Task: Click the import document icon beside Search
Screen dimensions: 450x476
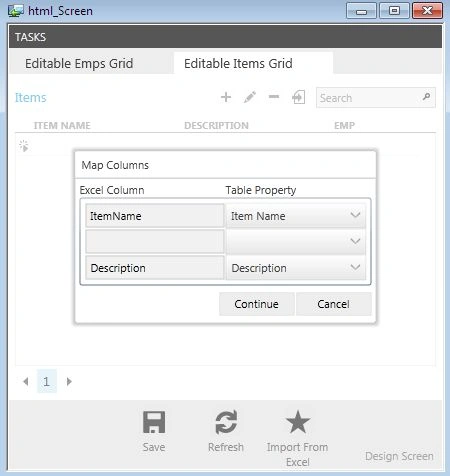Action: 298,97
